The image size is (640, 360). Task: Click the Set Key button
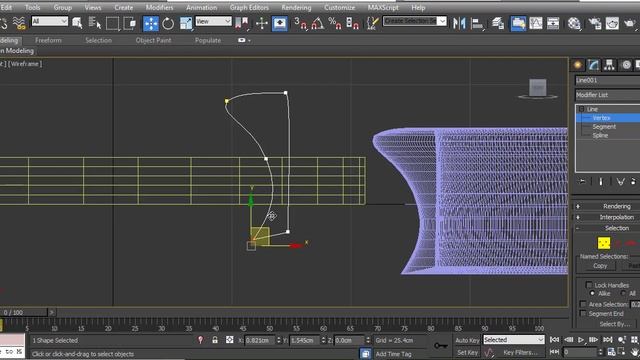pos(467,352)
